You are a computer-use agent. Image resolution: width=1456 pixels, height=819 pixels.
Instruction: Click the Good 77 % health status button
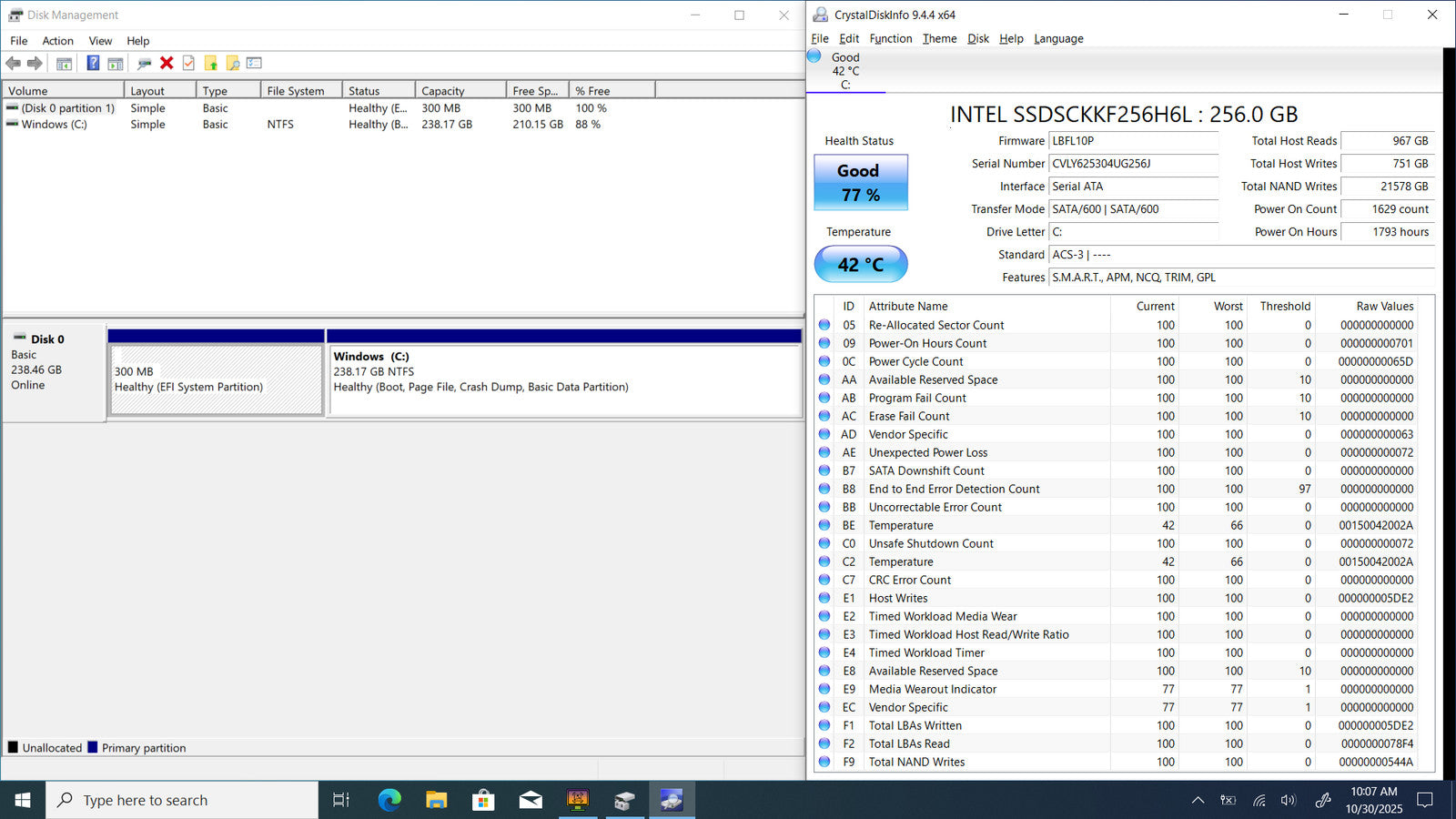tap(860, 182)
